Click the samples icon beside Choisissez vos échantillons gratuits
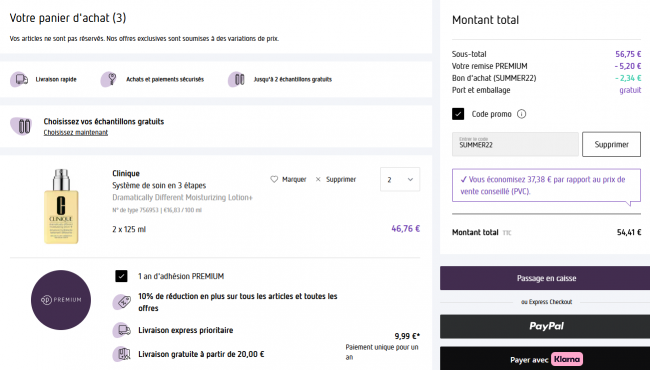Screen dimensions: 650x370 pyautogui.click(x=21, y=126)
